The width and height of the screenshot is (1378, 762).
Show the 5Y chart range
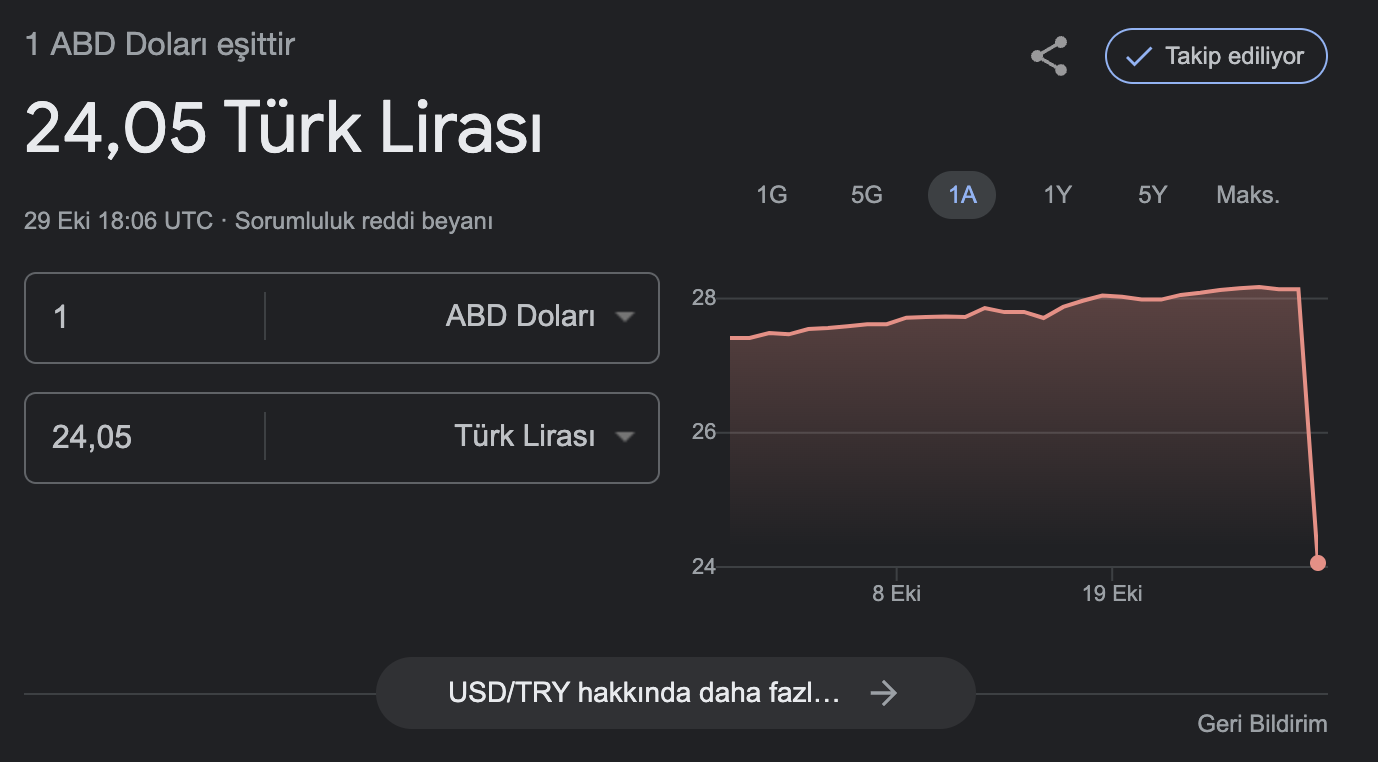(1152, 195)
